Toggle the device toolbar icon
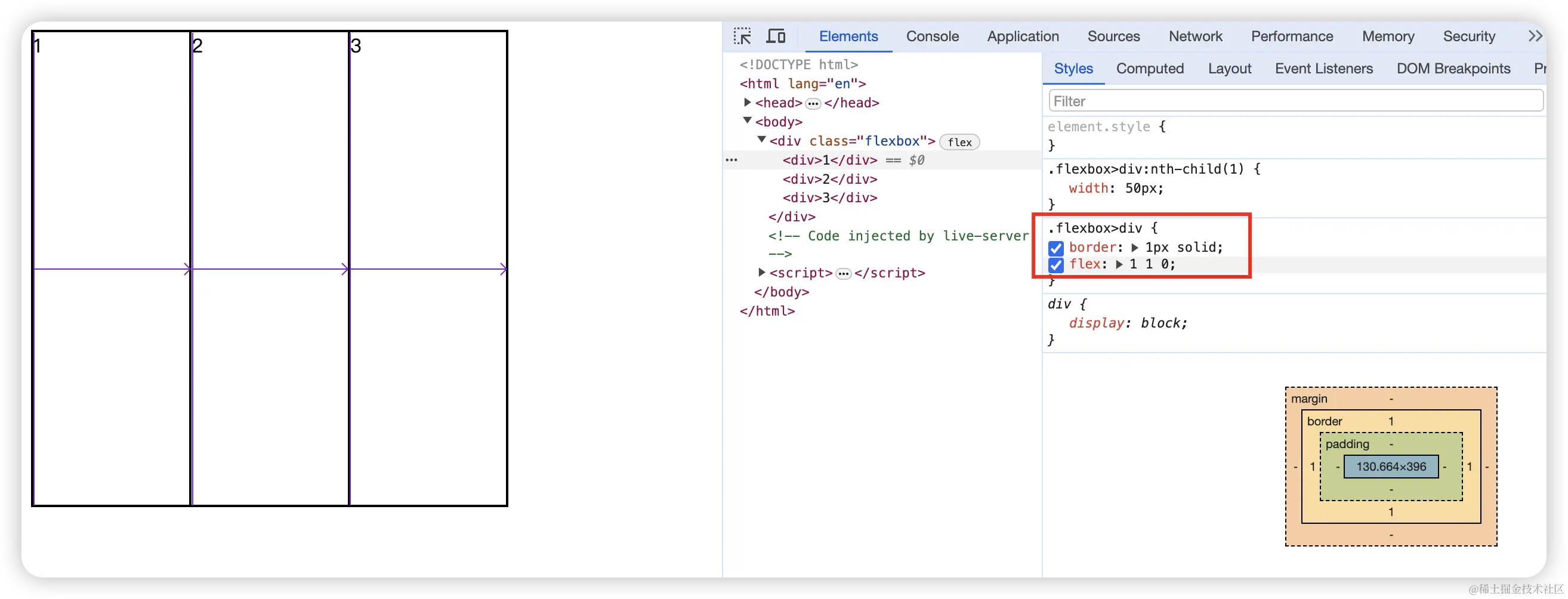This screenshot has height=599, width=1568. pyautogui.click(x=775, y=36)
